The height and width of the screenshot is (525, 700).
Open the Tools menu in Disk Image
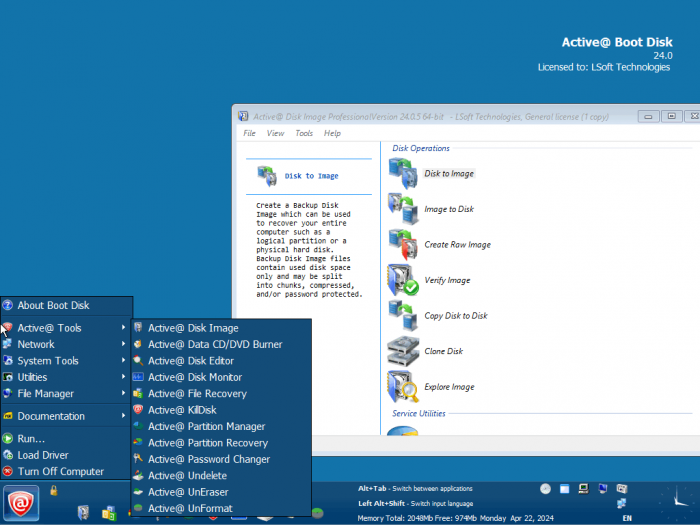[x=304, y=133]
